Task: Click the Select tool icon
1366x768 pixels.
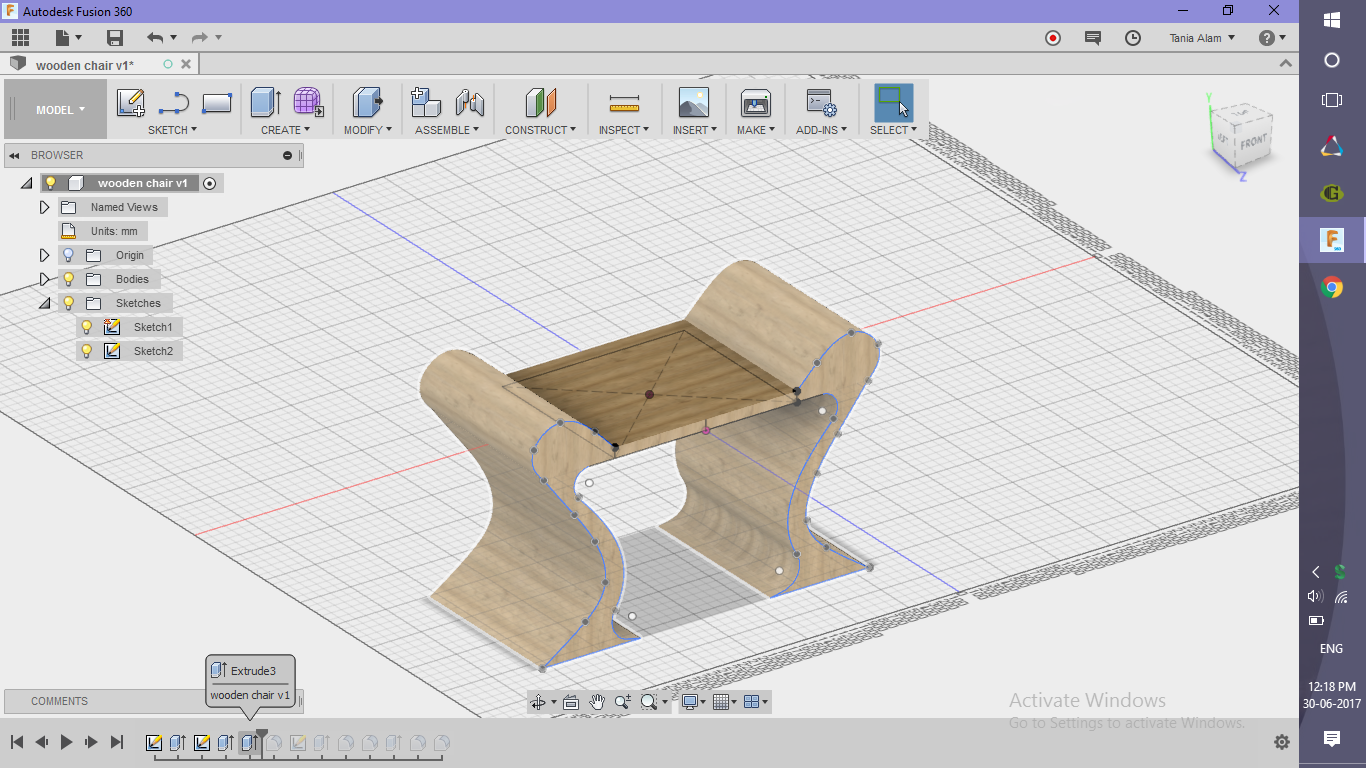Action: pos(893,103)
